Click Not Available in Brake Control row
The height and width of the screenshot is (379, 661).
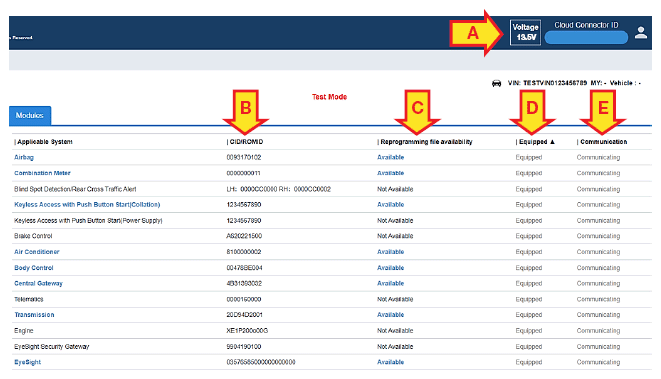(x=395, y=236)
